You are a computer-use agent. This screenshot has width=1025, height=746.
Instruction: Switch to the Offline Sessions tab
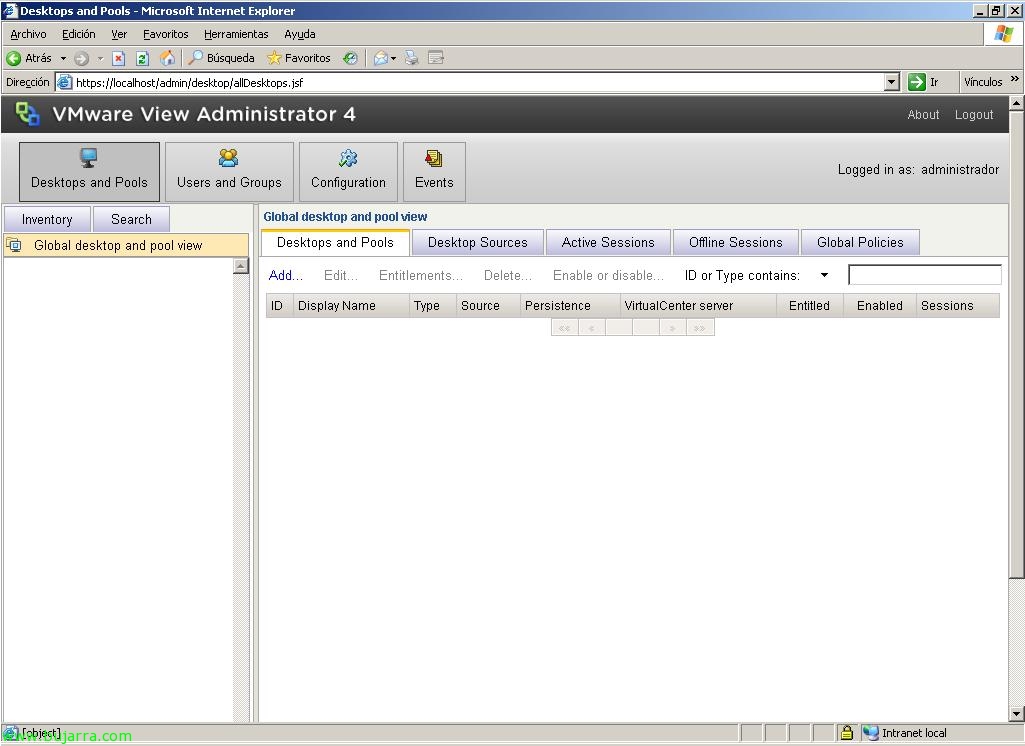(x=735, y=243)
